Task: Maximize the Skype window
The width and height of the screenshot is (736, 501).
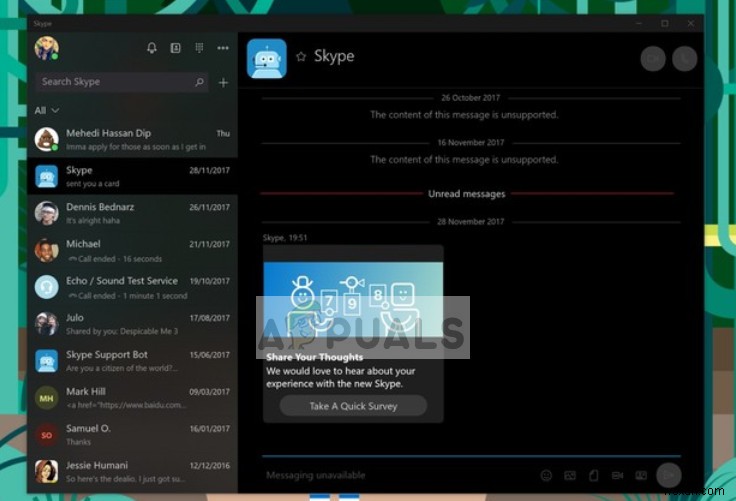Action: click(665, 23)
